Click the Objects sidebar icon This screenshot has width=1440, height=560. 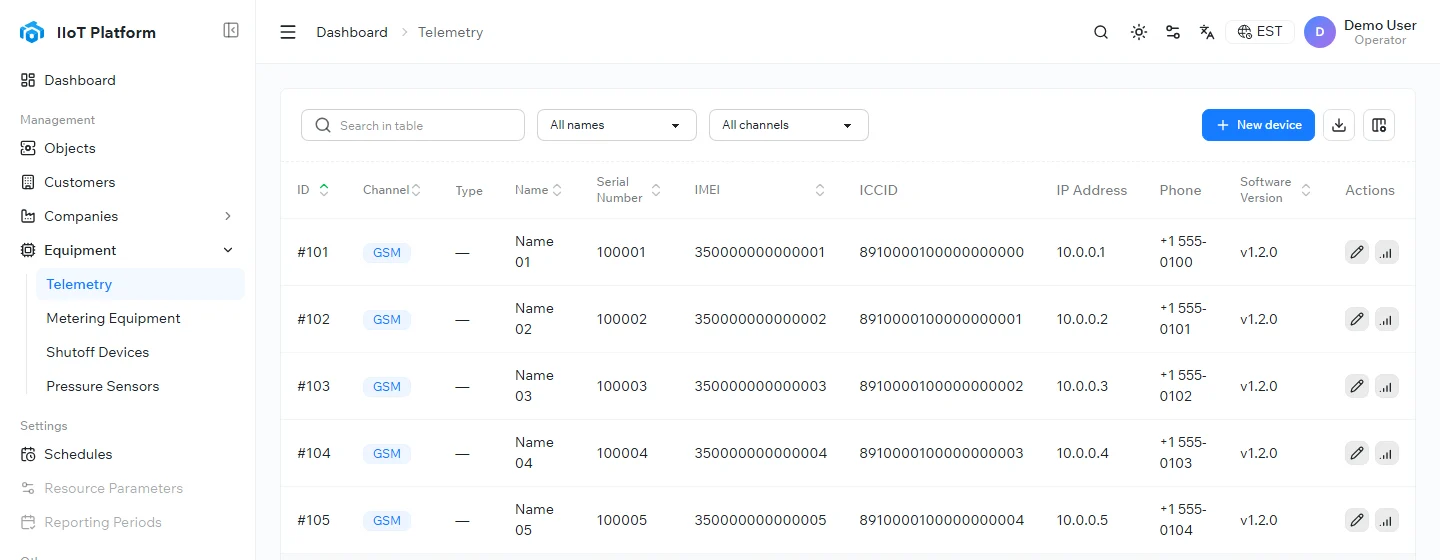(28, 148)
